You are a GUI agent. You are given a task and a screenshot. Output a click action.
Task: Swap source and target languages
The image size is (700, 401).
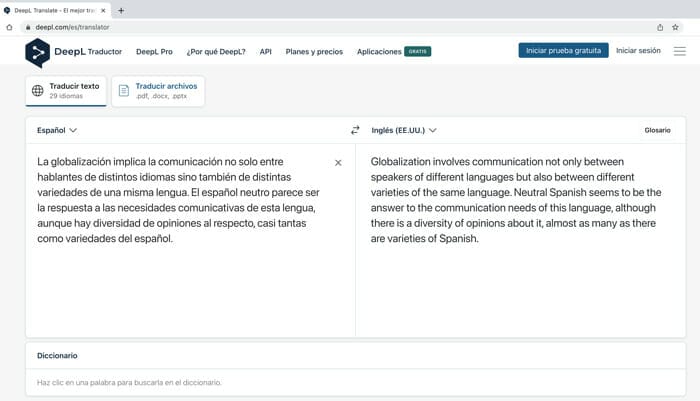click(x=355, y=130)
